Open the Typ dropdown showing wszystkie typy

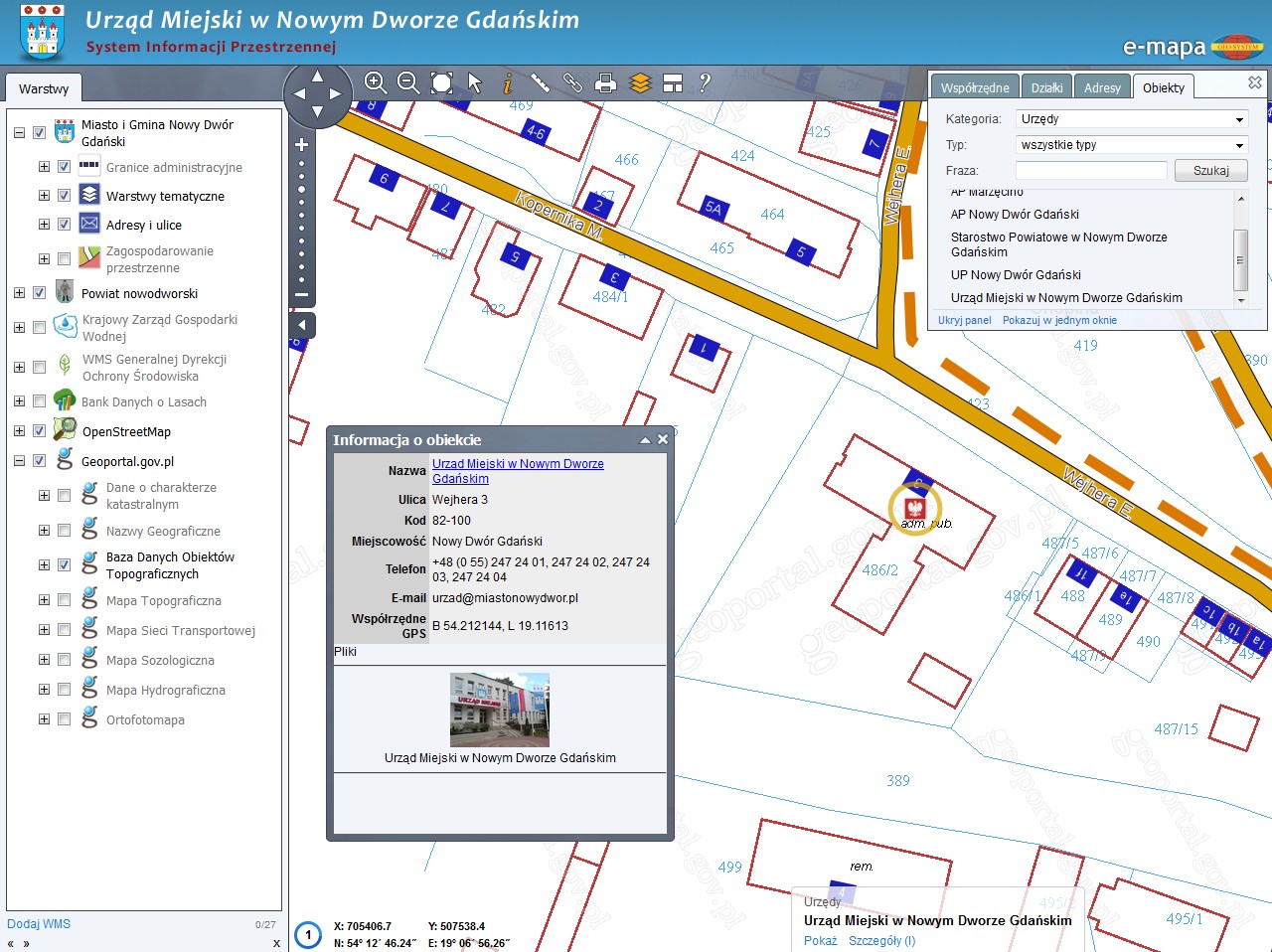(x=1132, y=145)
